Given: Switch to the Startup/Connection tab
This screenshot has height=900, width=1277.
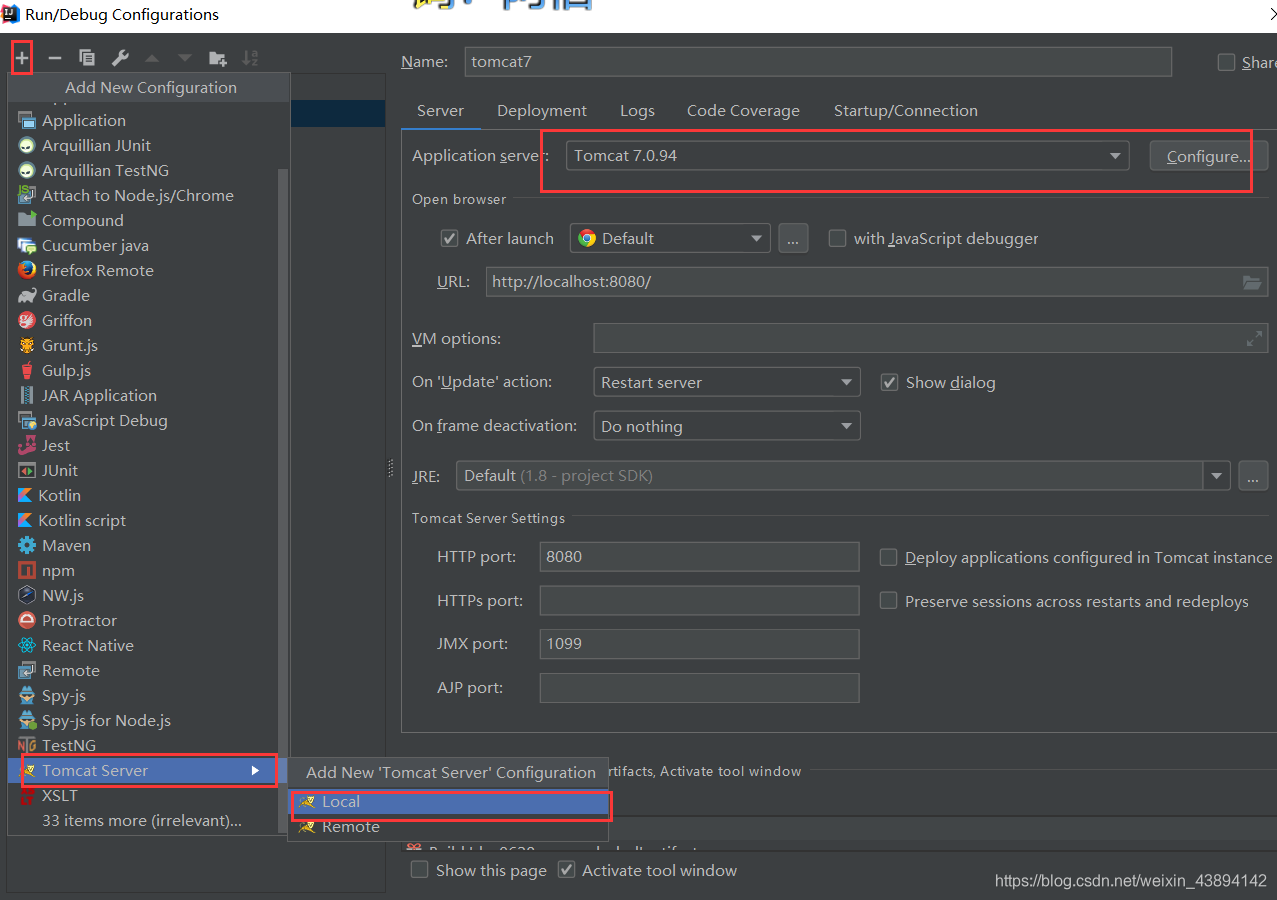Looking at the screenshot, I should click(906, 110).
